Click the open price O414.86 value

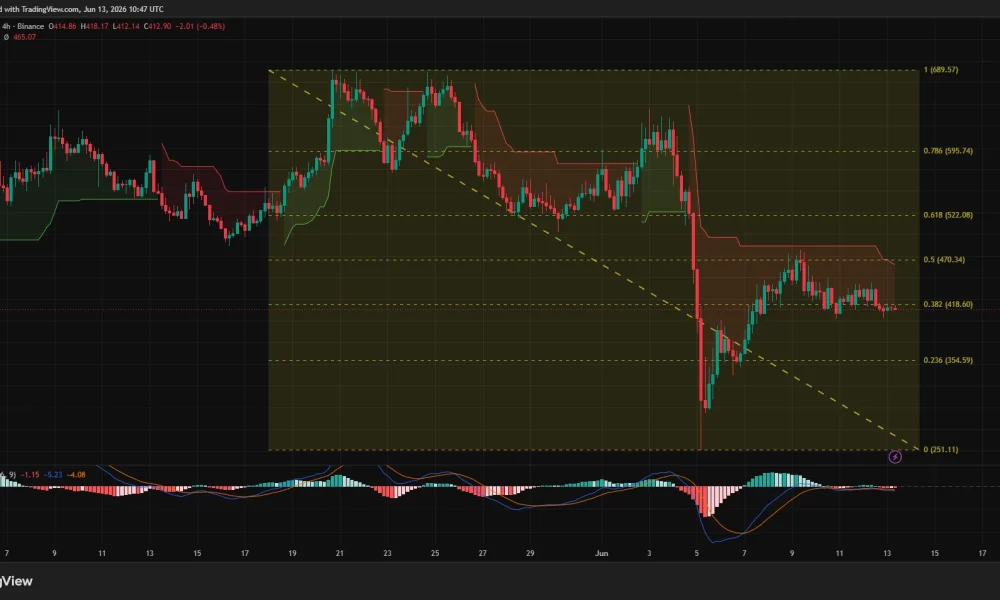(x=62, y=26)
